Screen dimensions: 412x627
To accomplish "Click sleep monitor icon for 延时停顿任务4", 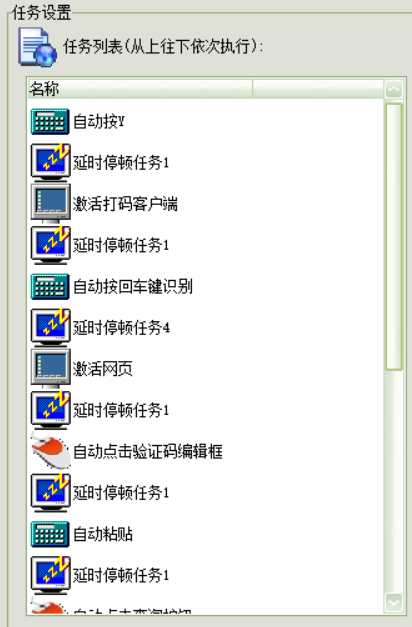I will click(x=50, y=327).
